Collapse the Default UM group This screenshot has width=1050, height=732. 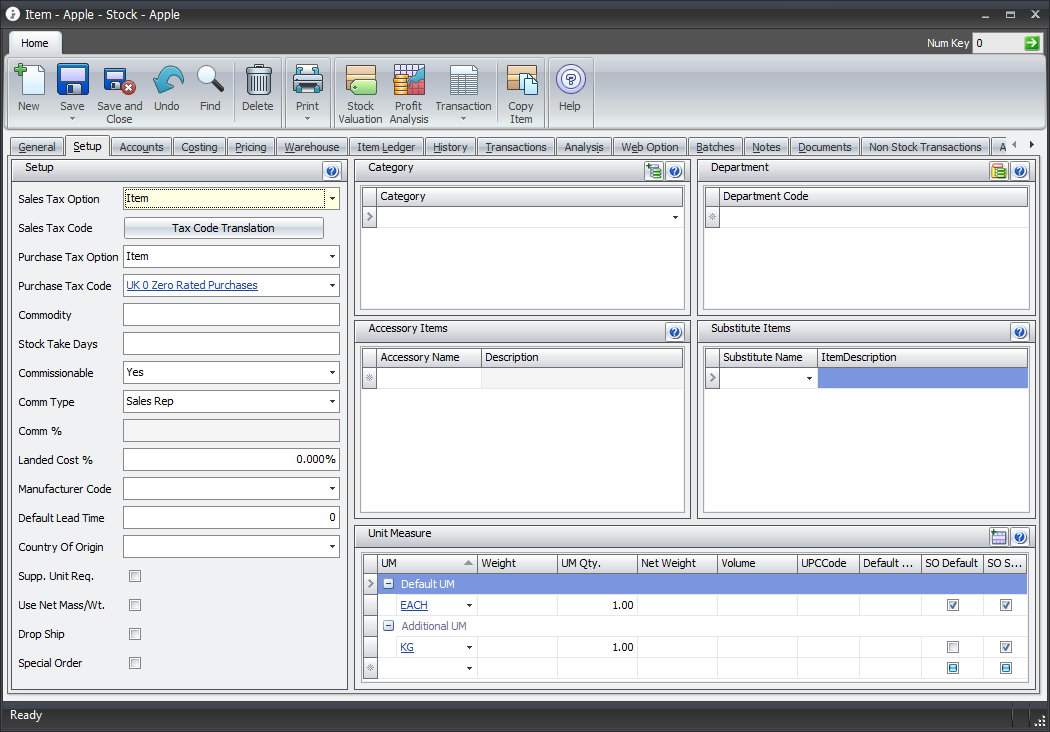(x=388, y=584)
